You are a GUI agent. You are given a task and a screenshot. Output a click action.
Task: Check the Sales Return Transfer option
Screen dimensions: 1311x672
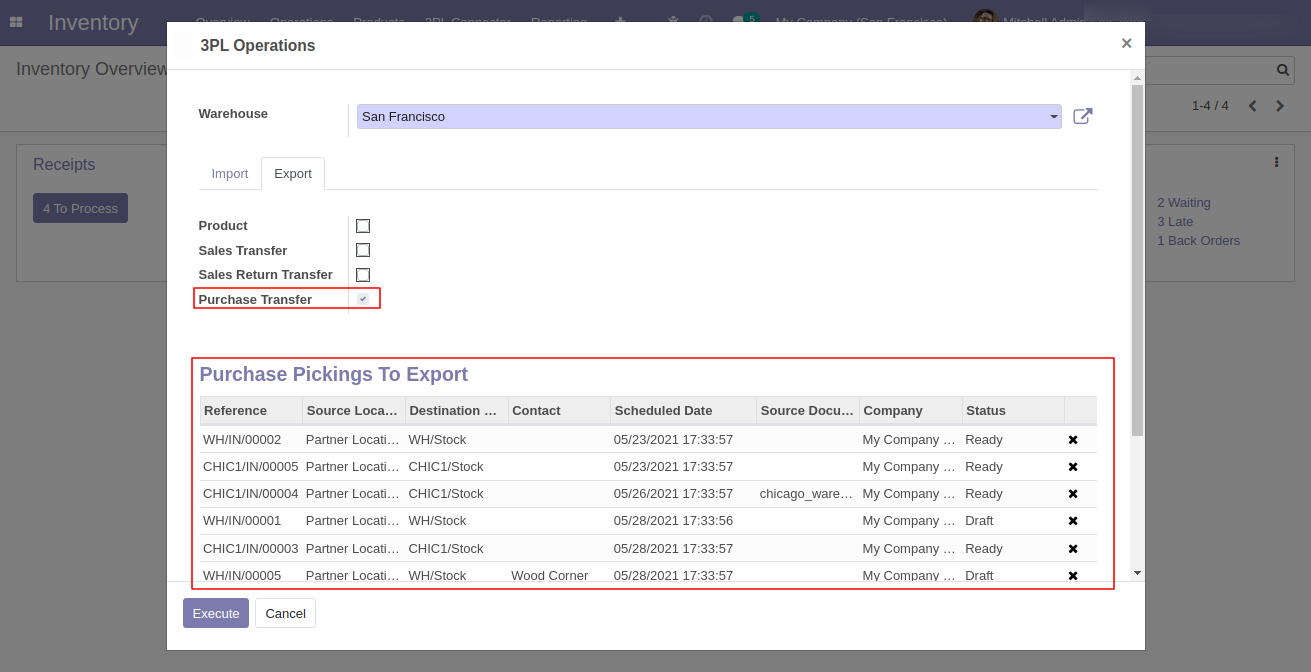point(363,275)
